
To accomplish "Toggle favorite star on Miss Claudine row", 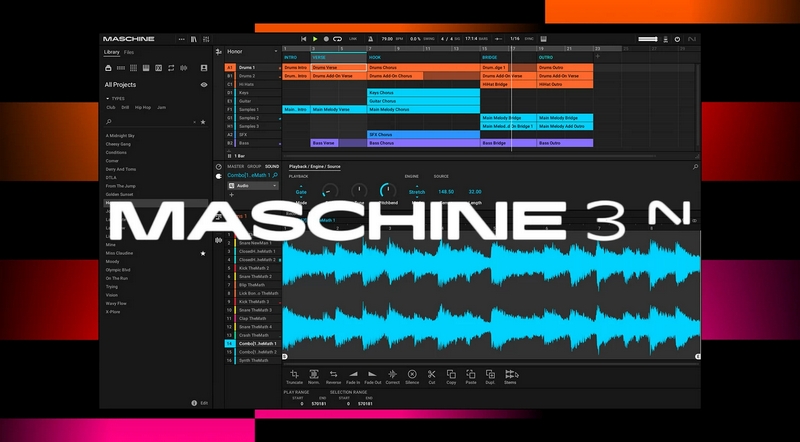I will (203, 253).
